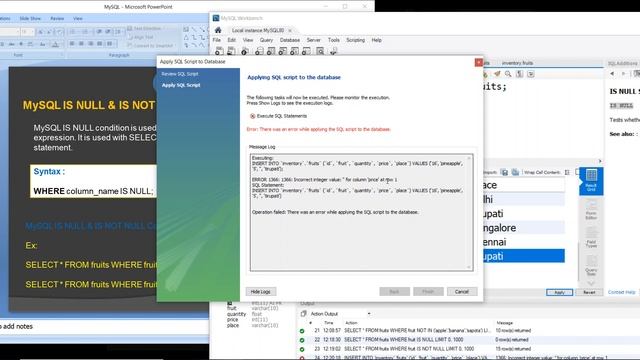Select the Result Grid side panel button

pyautogui.click(x=591, y=180)
